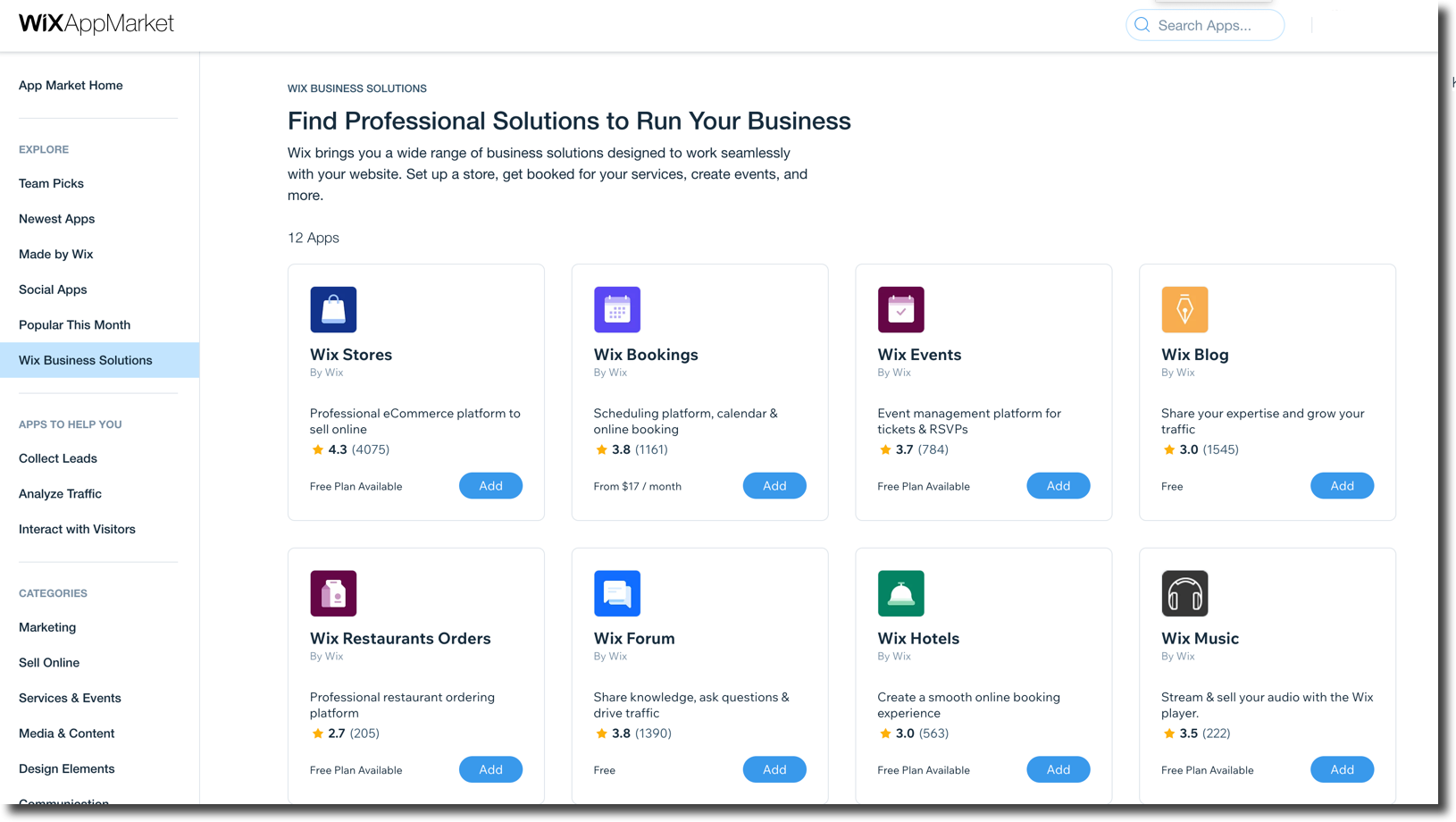Open the Wix Blog title link
This screenshot has height=822, width=1456.
pos(1195,355)
